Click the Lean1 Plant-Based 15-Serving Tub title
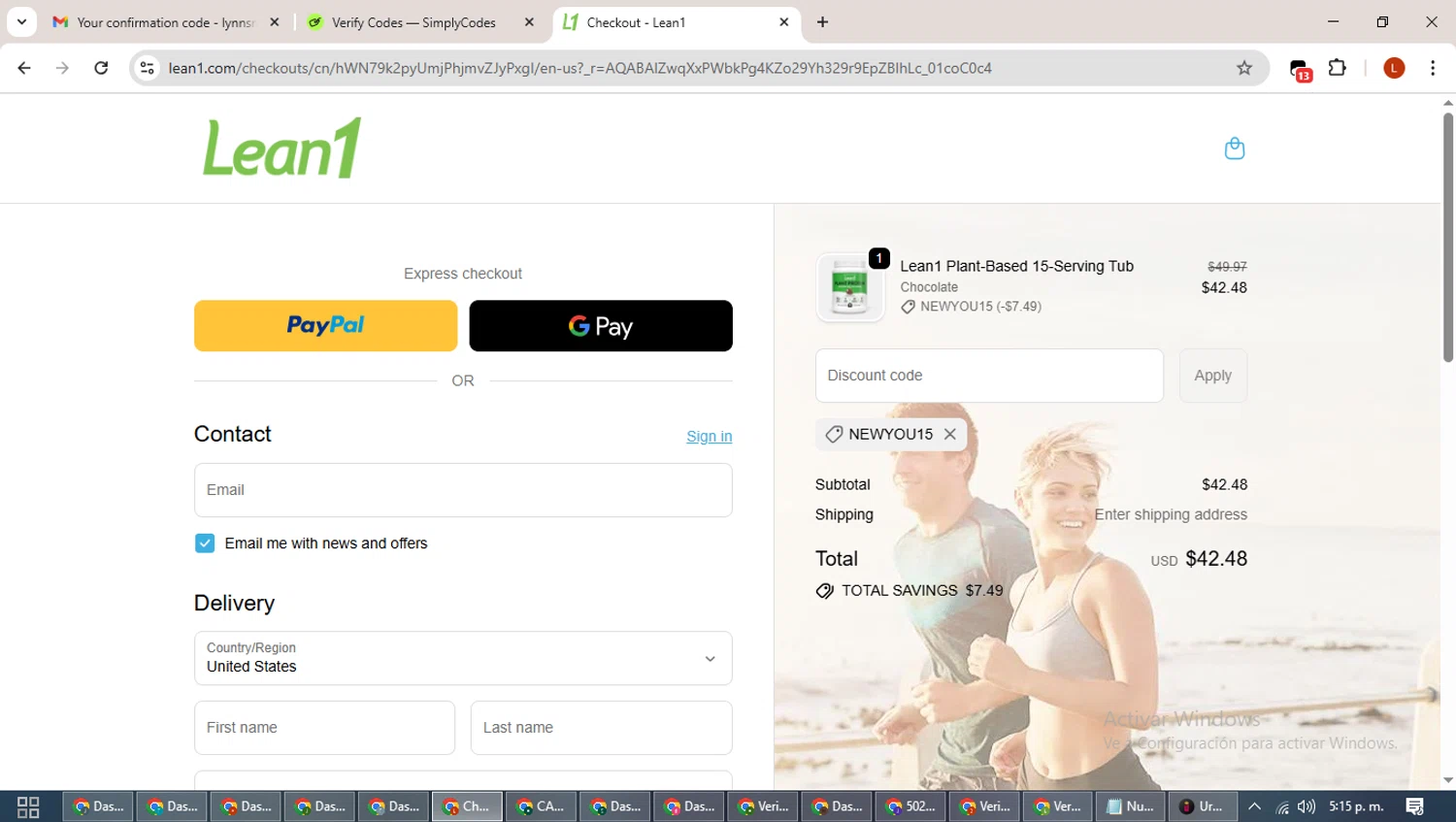Screen dimensions: 1456x822 1016,266
